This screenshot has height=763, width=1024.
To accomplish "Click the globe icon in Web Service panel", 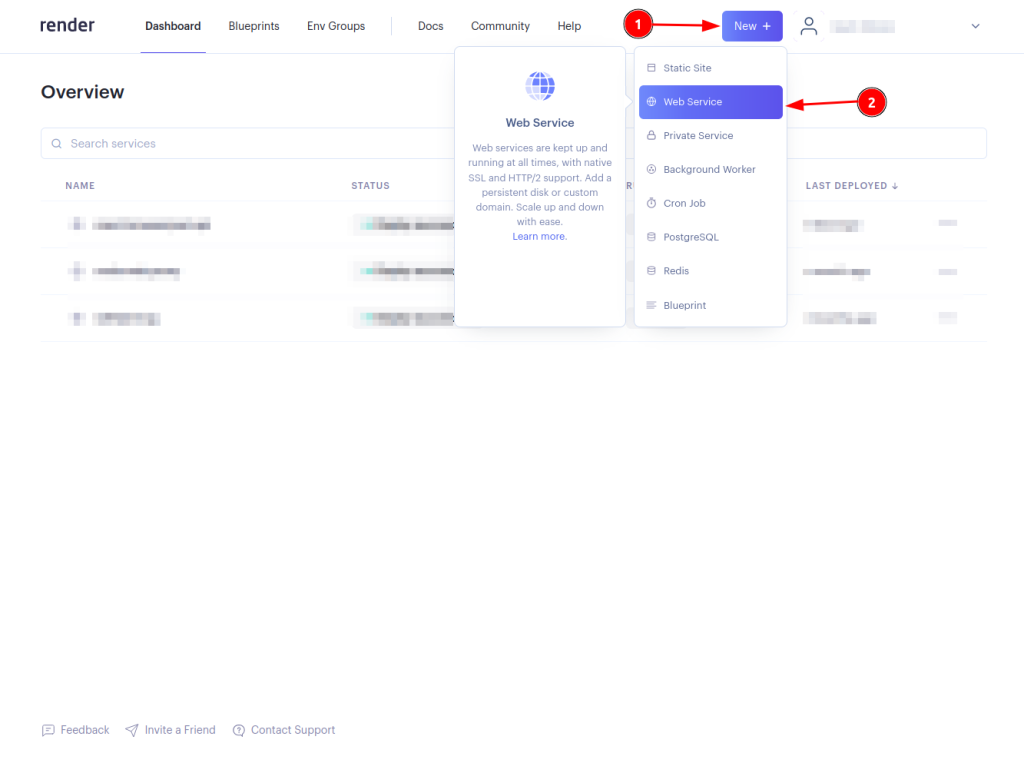I will (x=540, y=87).
